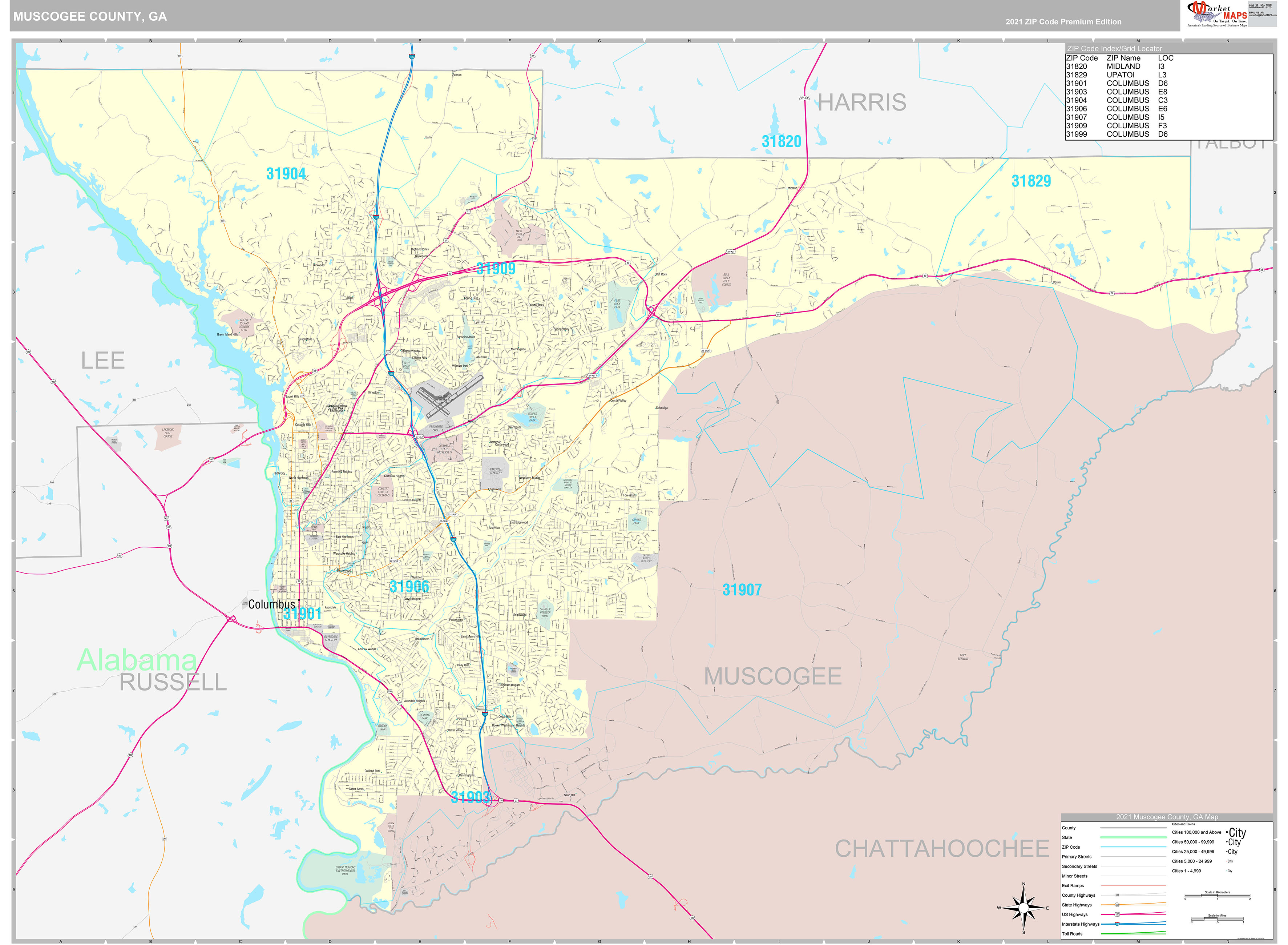Click the airport runway symbol on the map
1288x945 pixels.
[449, 396]
